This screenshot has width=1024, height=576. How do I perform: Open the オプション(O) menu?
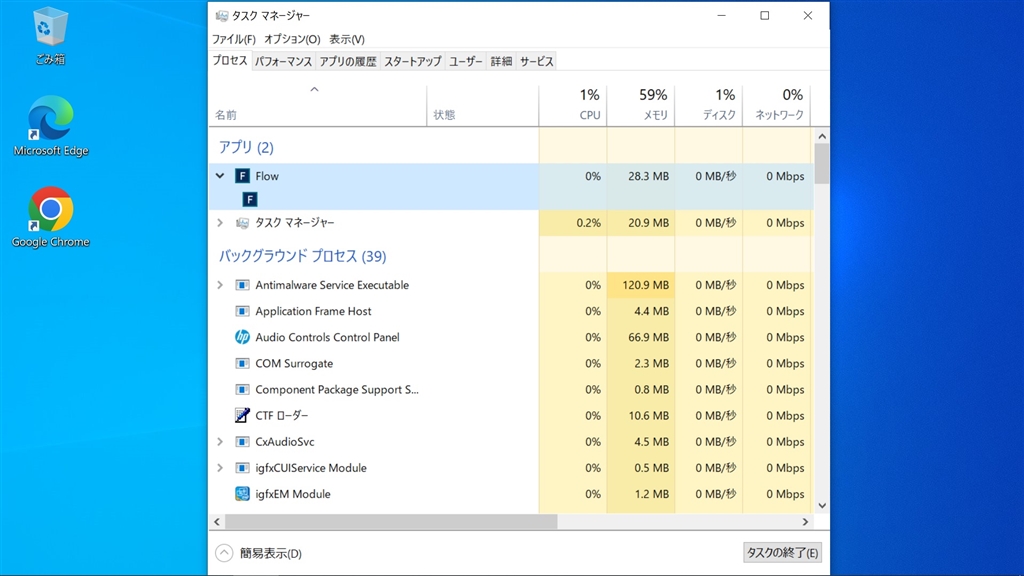292,39
